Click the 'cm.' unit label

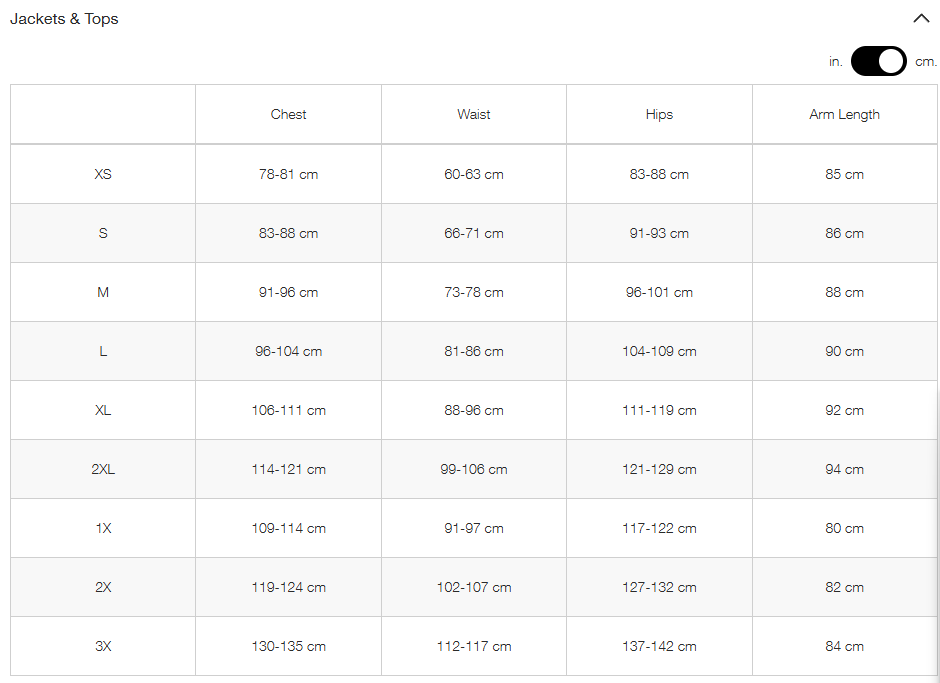(926, 61)
